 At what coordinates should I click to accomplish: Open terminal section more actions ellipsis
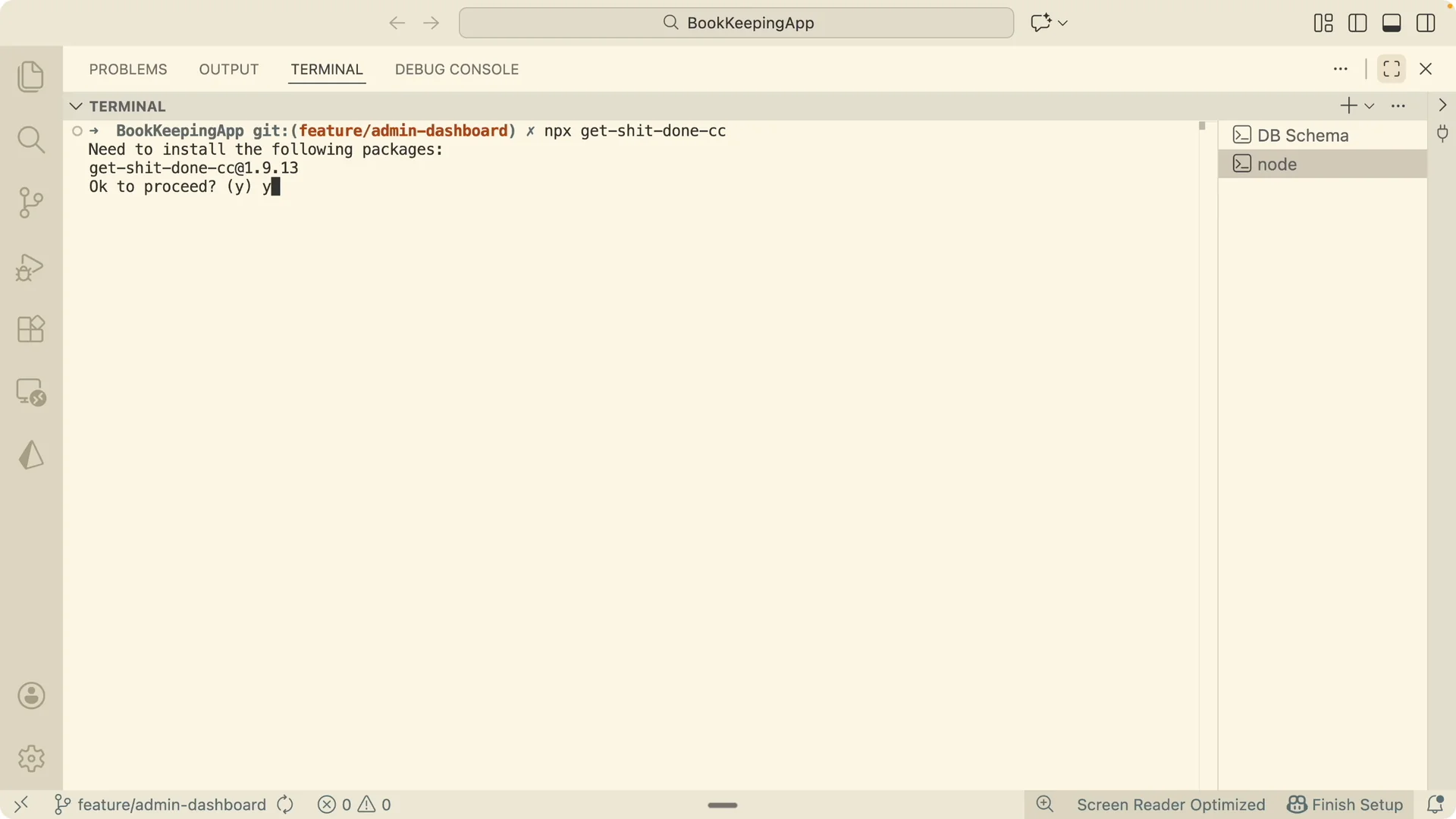tap(1398, 106)
